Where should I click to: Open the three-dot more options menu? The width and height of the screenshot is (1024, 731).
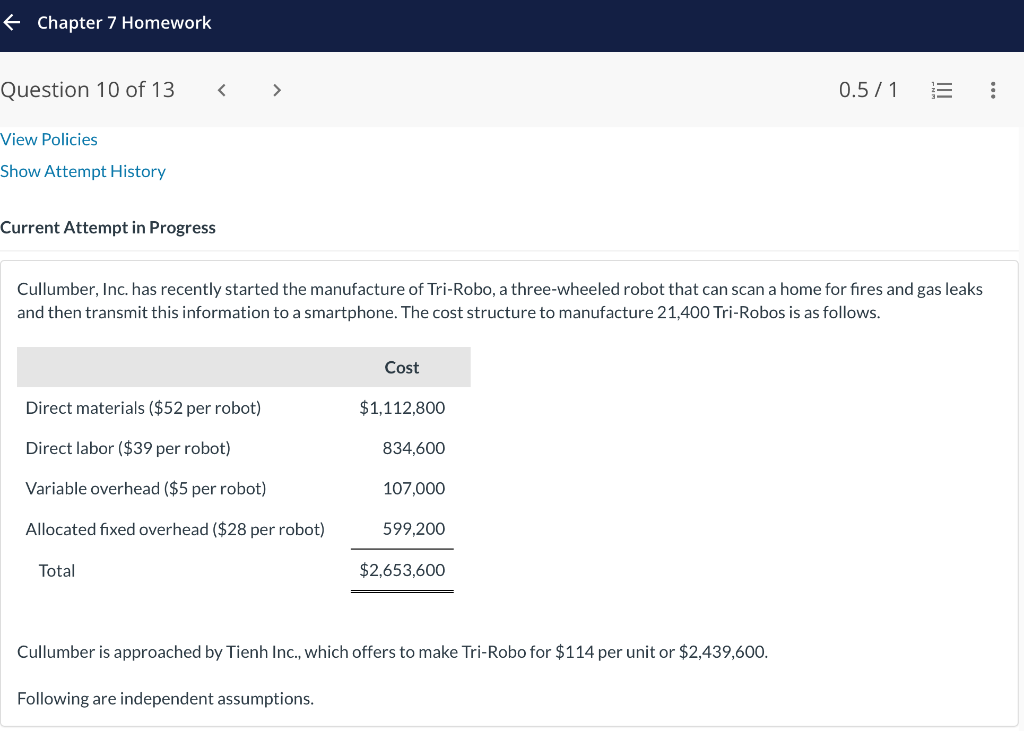coord(993,90)
